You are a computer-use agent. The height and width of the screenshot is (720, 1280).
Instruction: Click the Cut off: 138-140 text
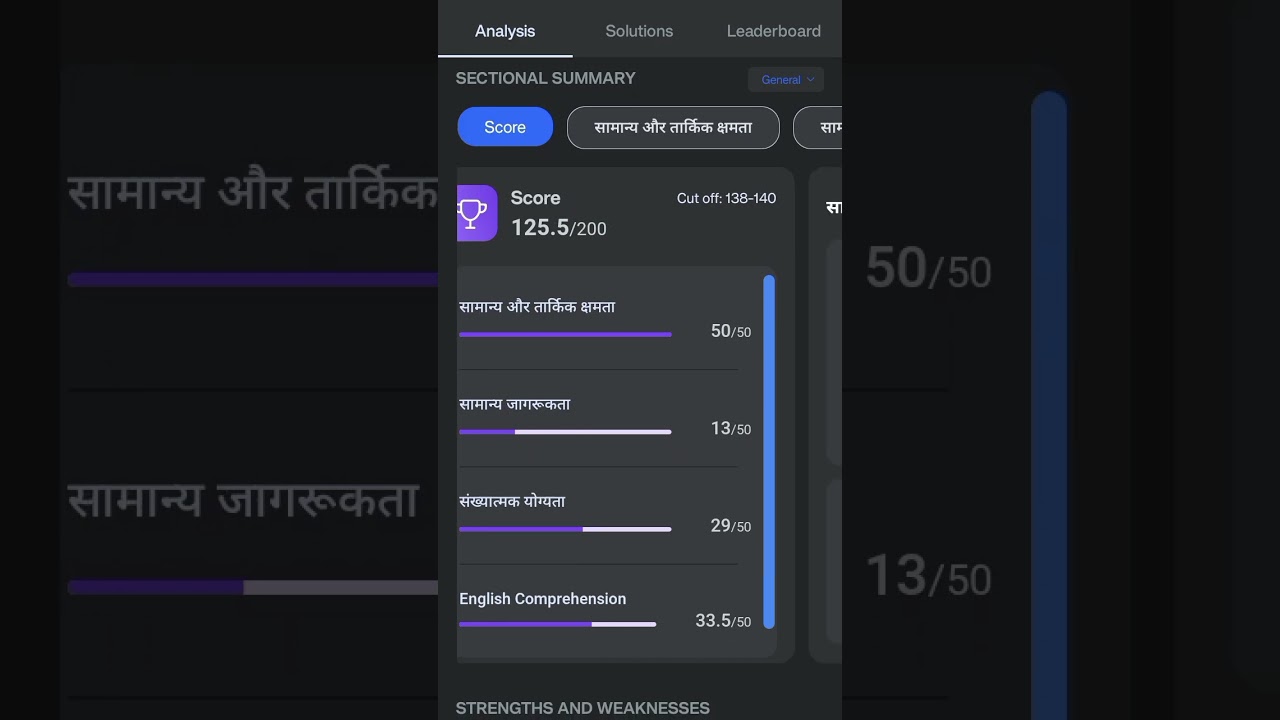pyautogui.click(x=726, y=198)
